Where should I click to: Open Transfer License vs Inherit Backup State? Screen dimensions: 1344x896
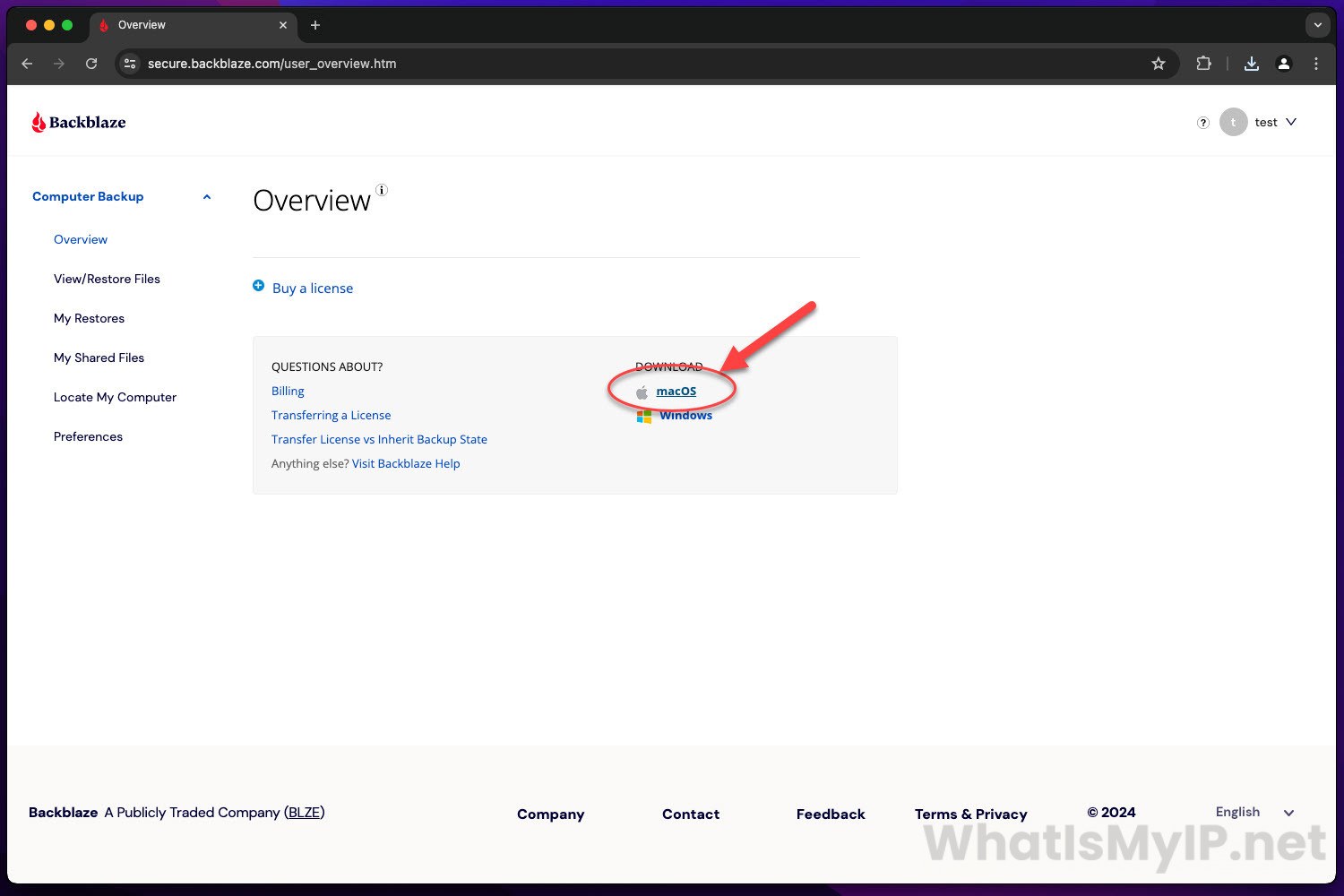click(379, 439)
